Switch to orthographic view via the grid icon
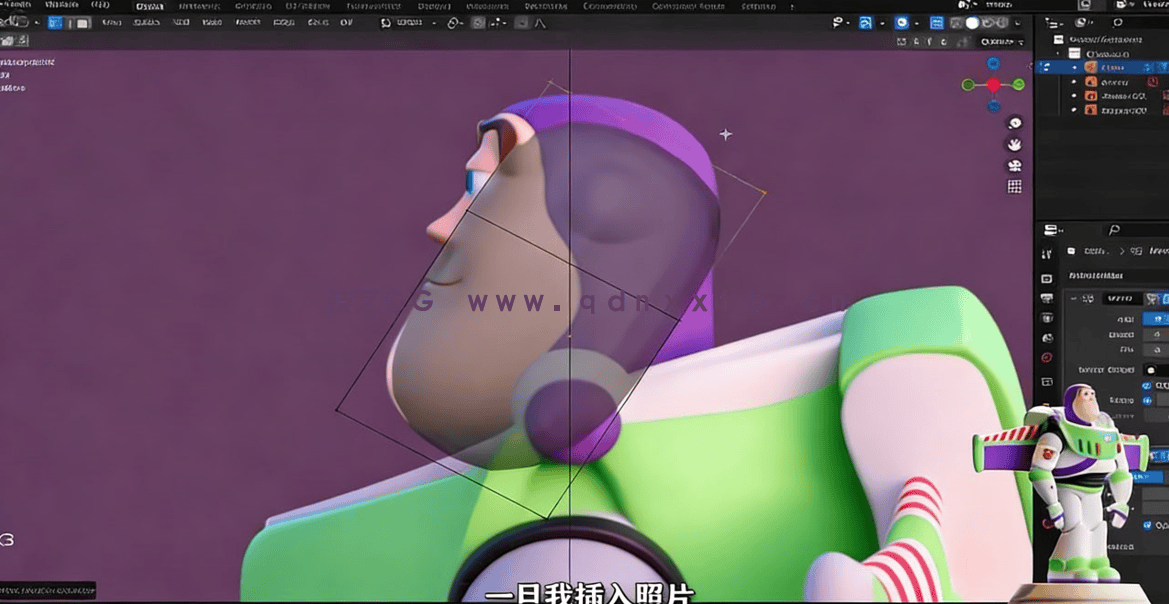1169x604 pixels. (1014, 186)
